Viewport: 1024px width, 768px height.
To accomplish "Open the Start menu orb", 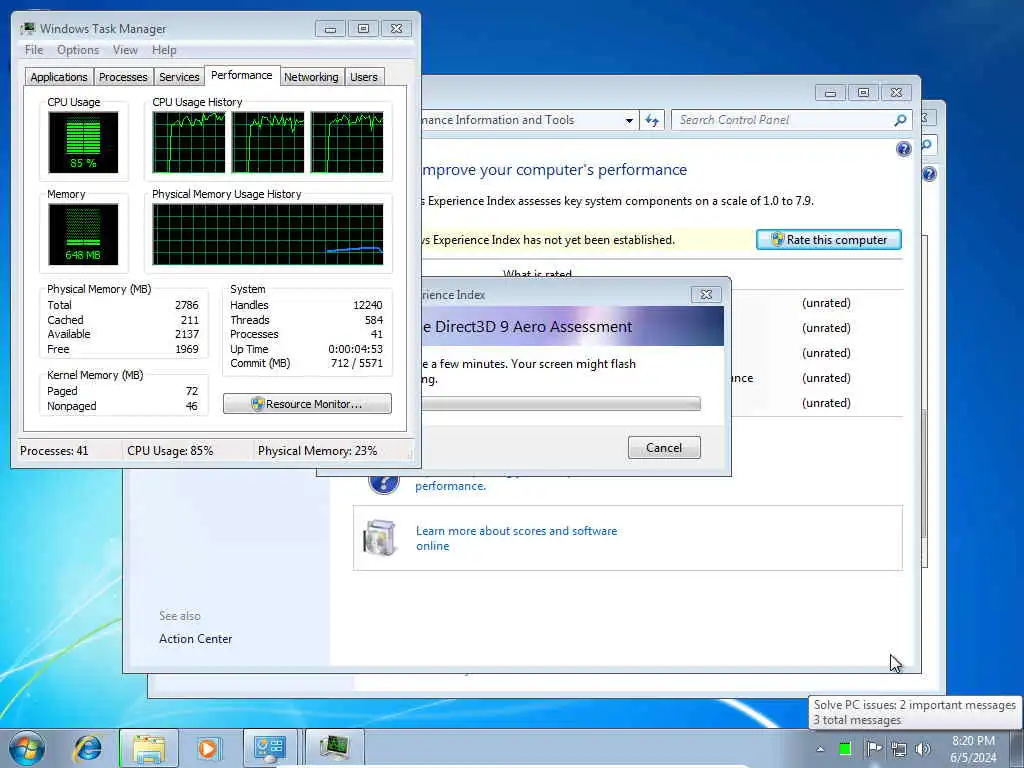I will (x=27, y=748).
